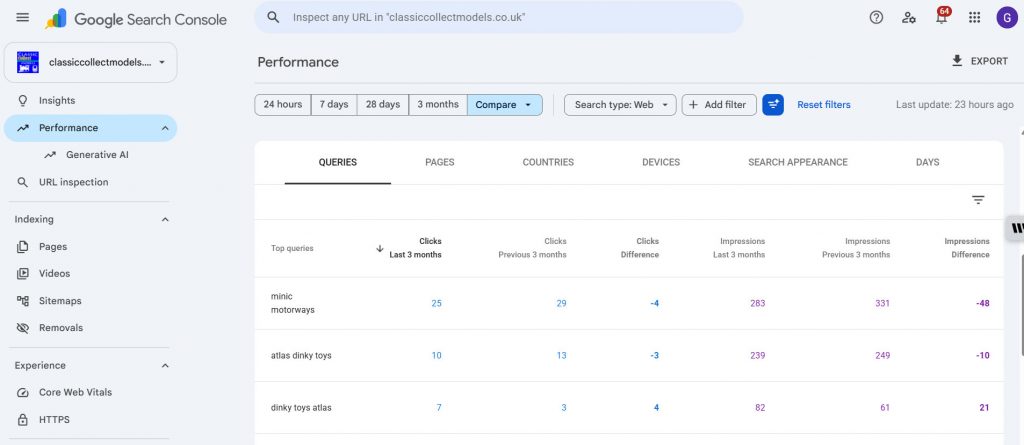Open the property selector dropdown
This screenshot has width=1024, height=445.
90,63
